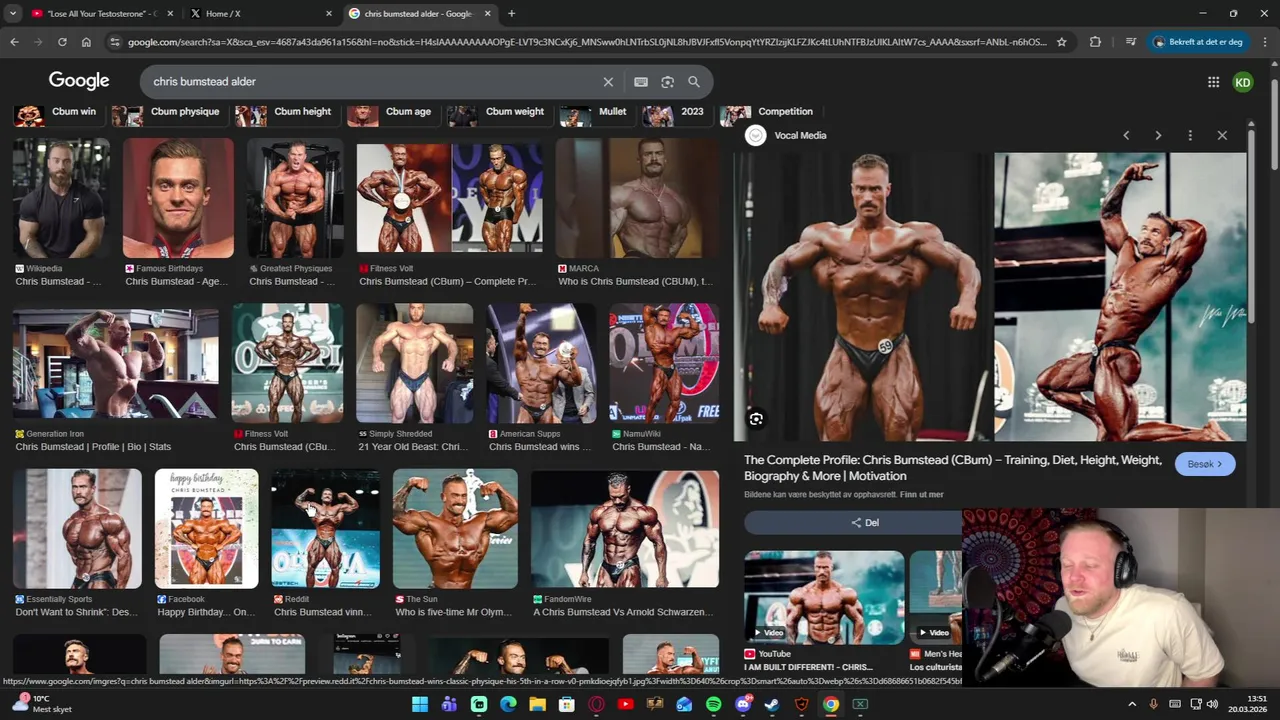1280x720 pixels.
Task: Open Steam from the taskbar
Action: [x=772, y=704]
